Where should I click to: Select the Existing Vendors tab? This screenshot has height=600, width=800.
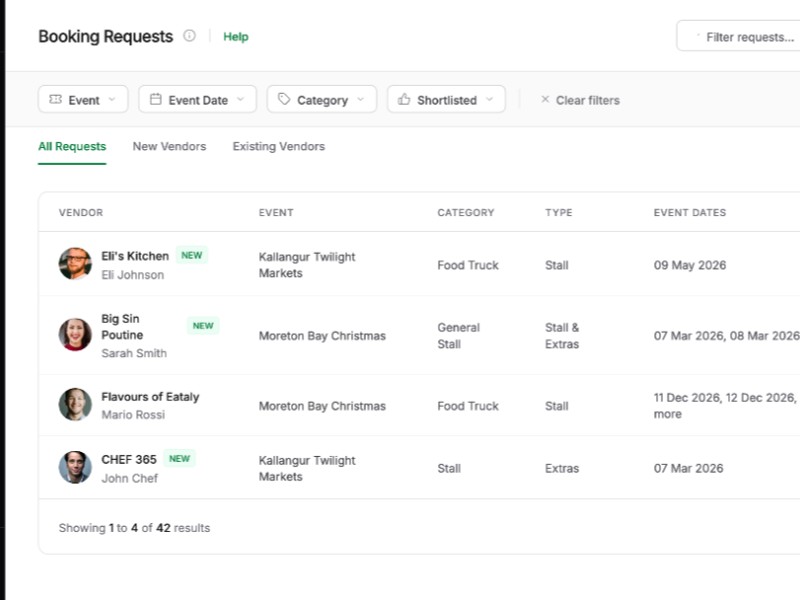point(278,146)
